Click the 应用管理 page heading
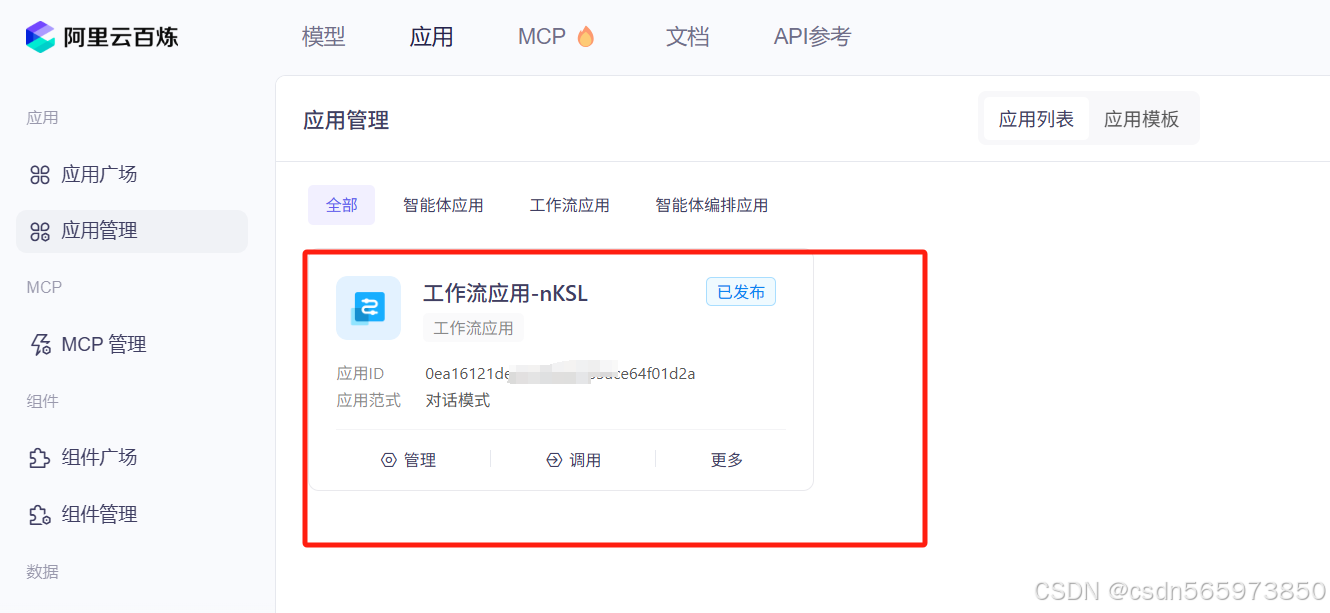1330x613 pixels. coord(346,121)
